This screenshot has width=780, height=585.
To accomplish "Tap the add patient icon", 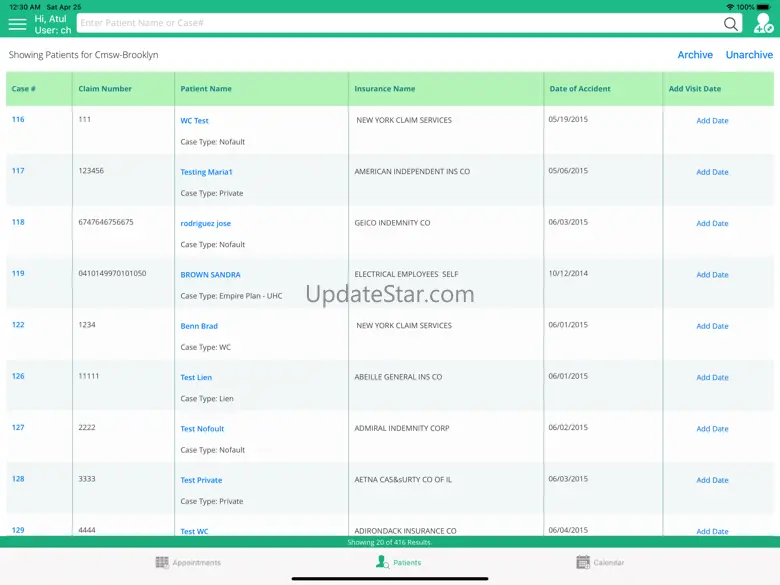I will point(763,24).
